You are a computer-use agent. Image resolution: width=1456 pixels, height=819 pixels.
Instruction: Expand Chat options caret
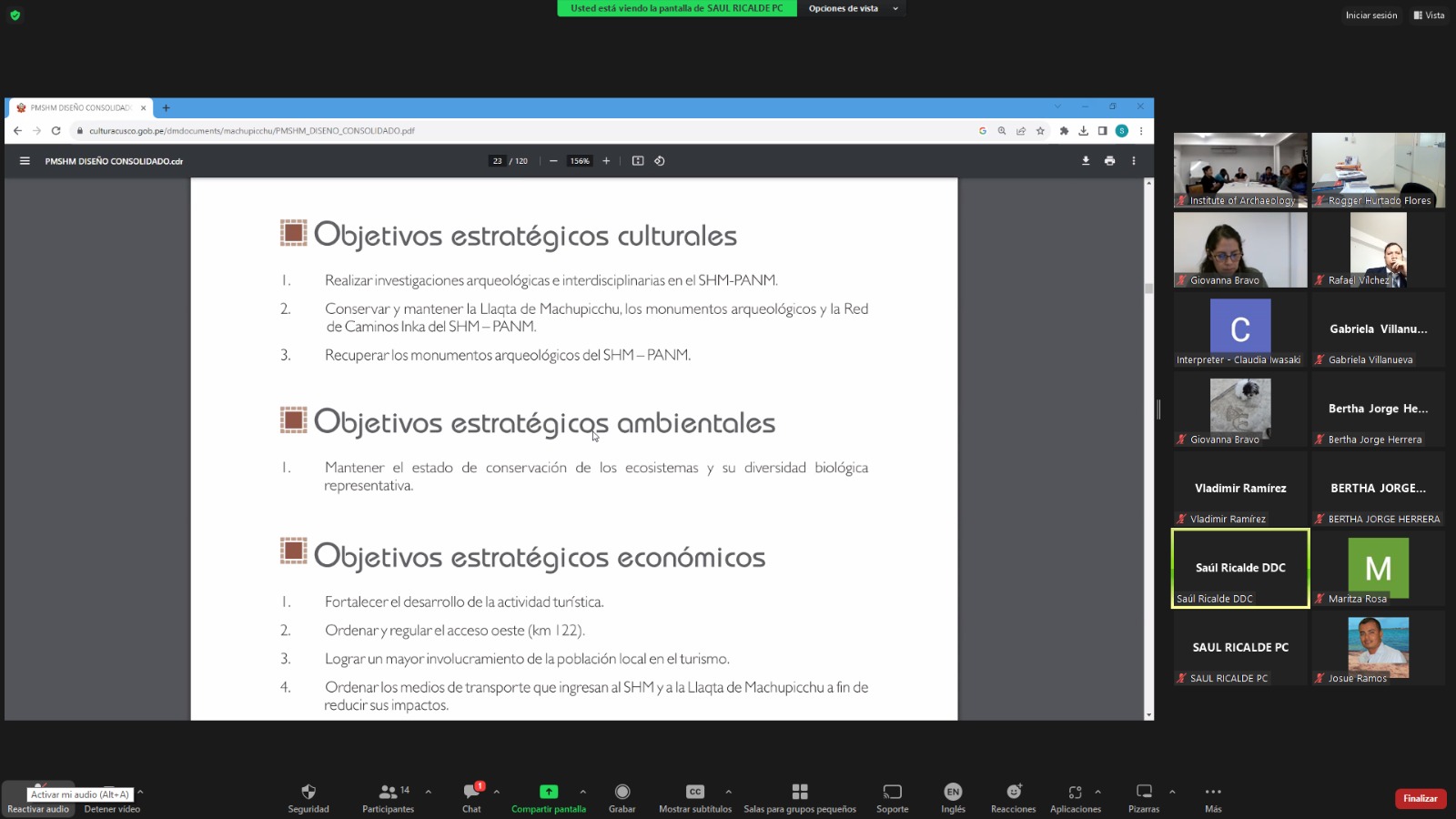pos(497,792)
